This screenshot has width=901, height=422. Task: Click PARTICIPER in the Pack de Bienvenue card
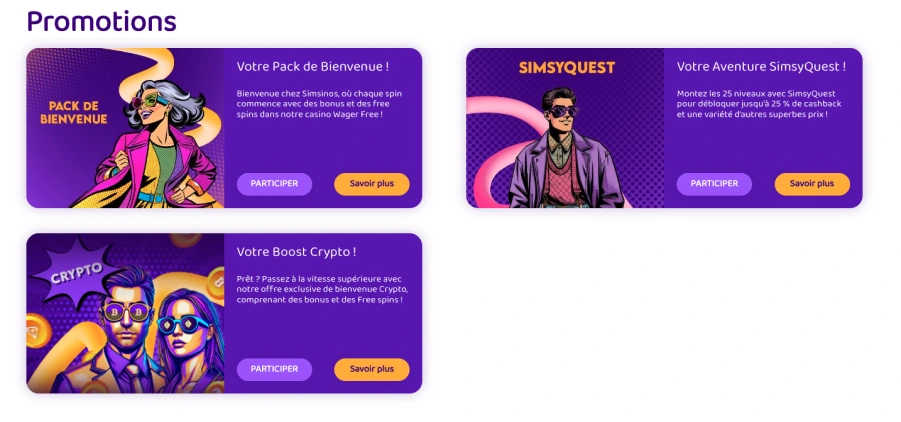coord(274,184)
